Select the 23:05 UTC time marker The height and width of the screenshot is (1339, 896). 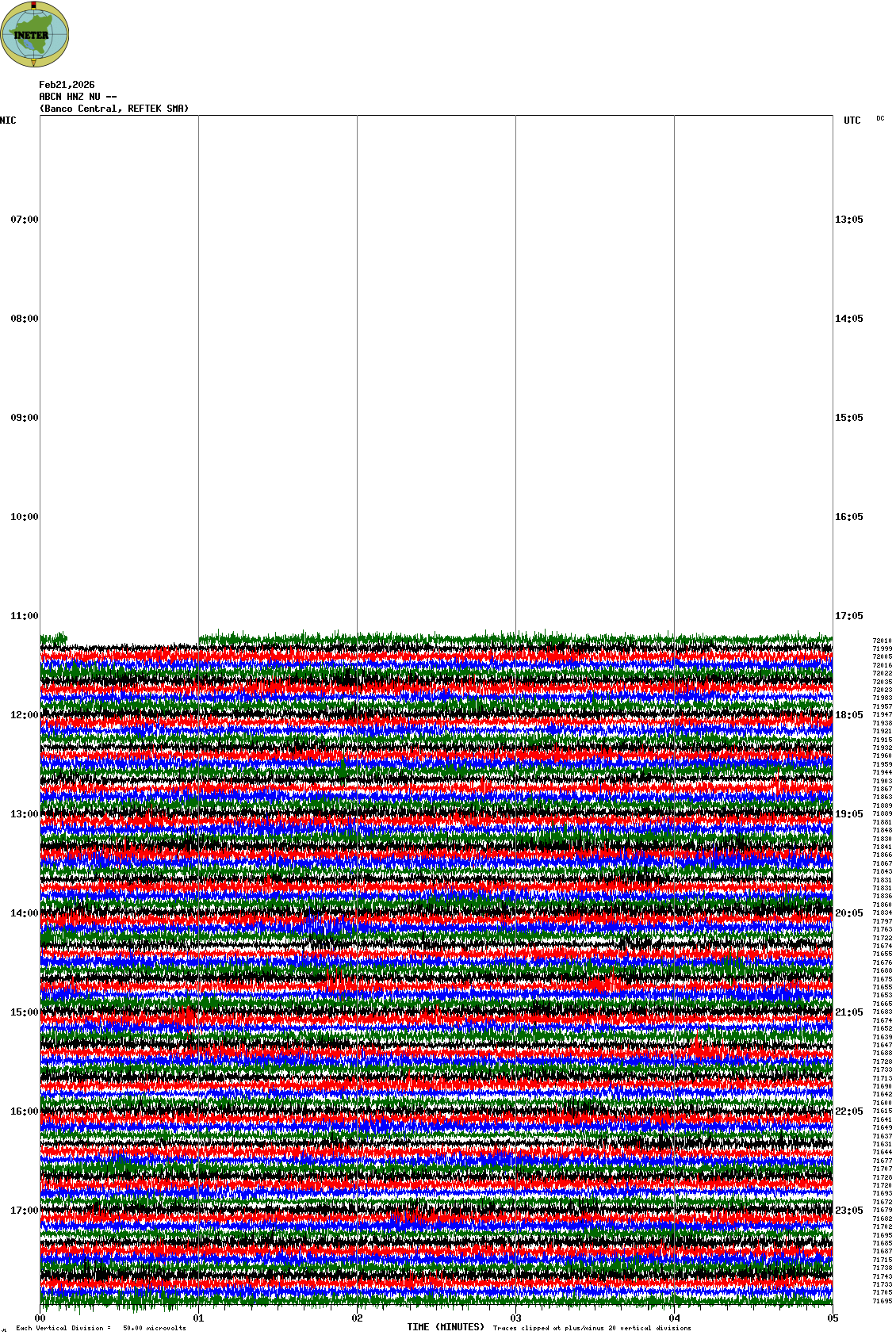(848, 1211)
